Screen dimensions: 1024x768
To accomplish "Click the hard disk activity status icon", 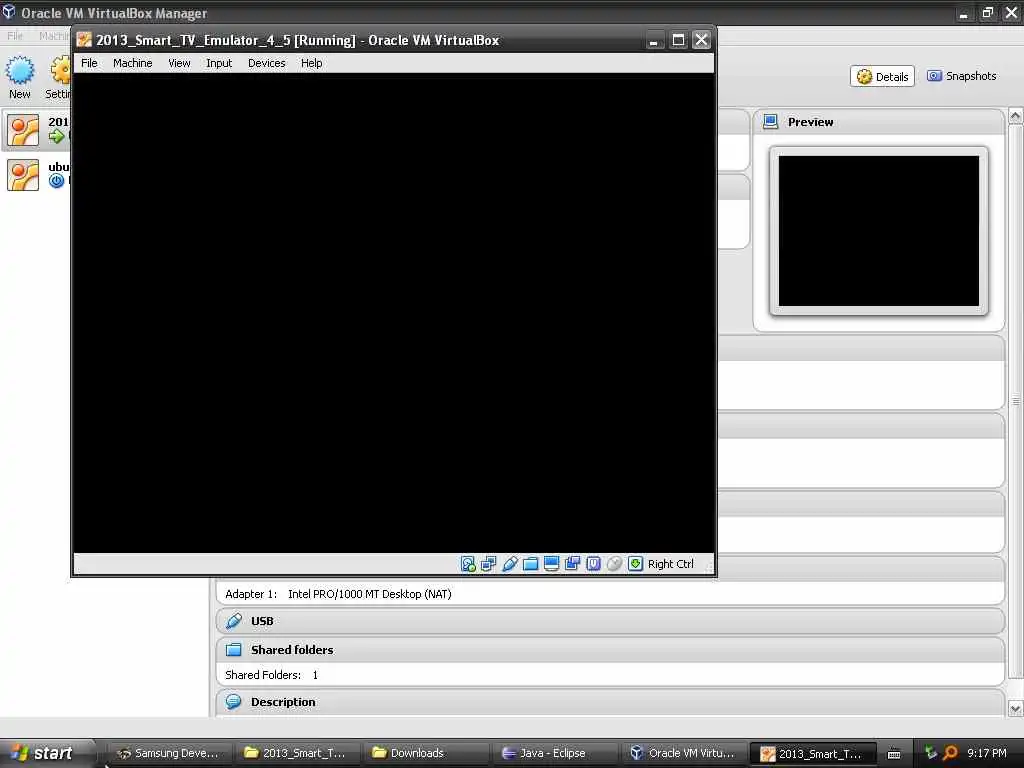I will point(468,564).
